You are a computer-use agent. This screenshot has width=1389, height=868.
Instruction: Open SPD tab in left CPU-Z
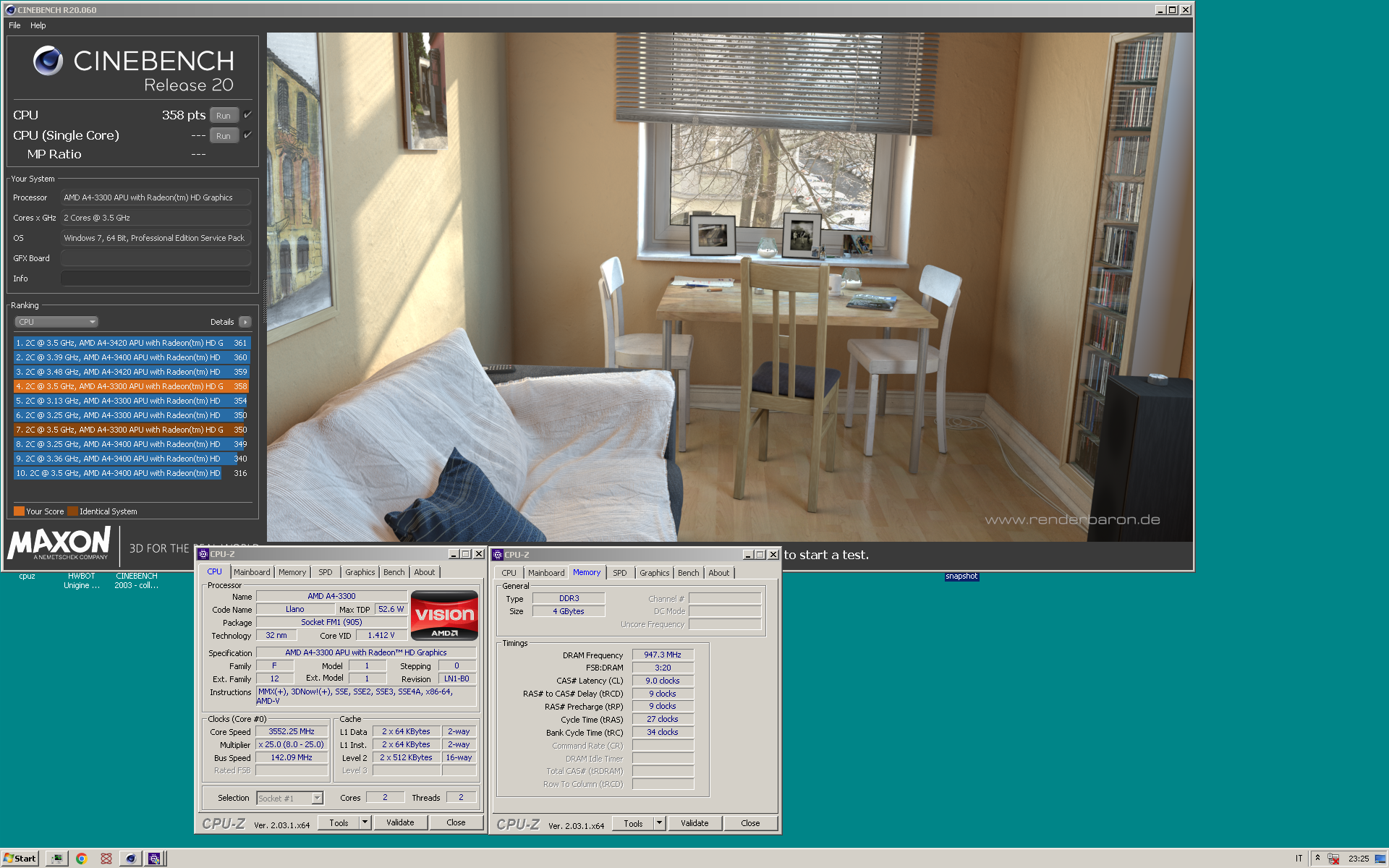tap(326, 572)
